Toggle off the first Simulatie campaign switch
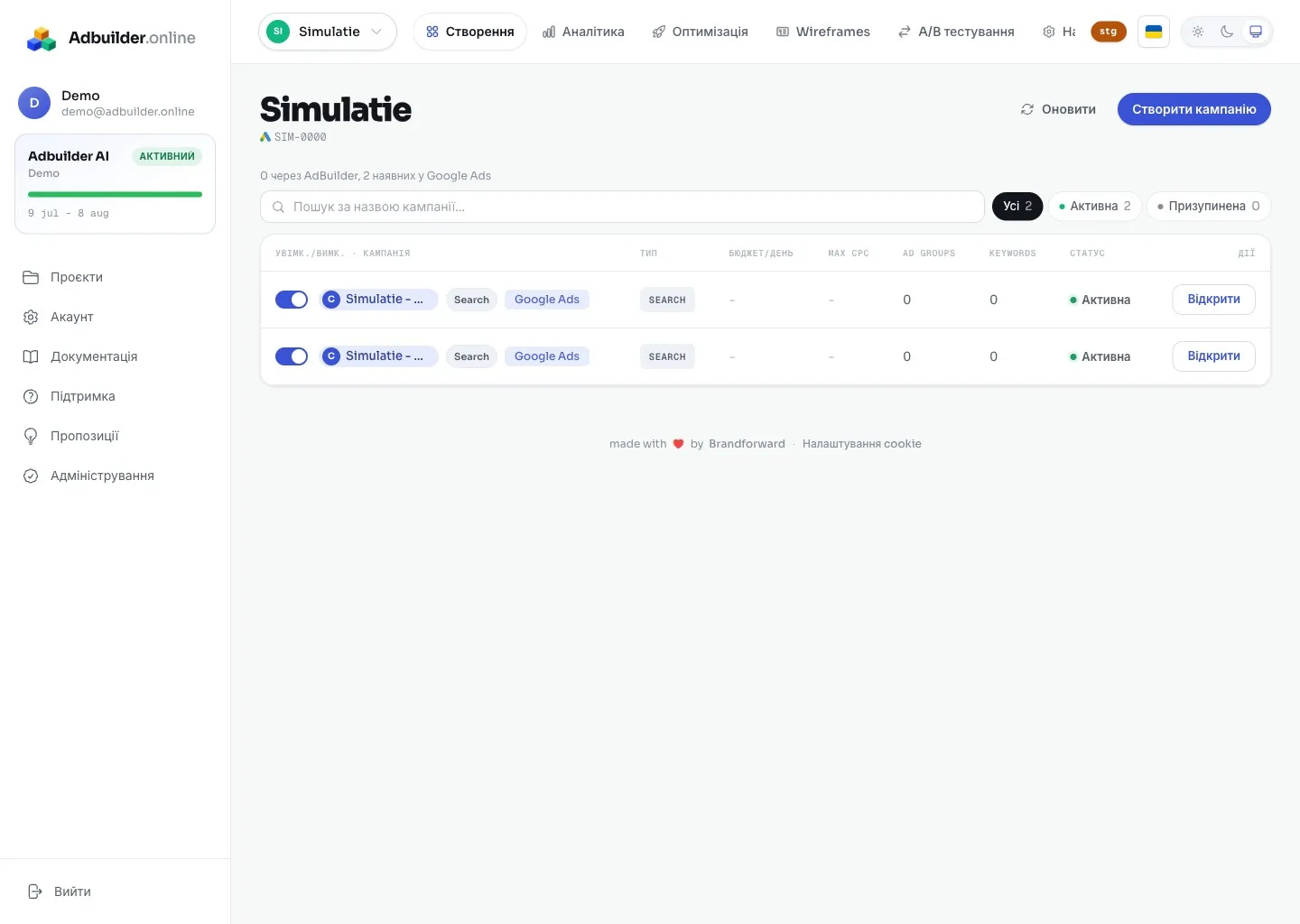Image resolution: width=1300 pixels, height=924 pixels. pos(292,300)
